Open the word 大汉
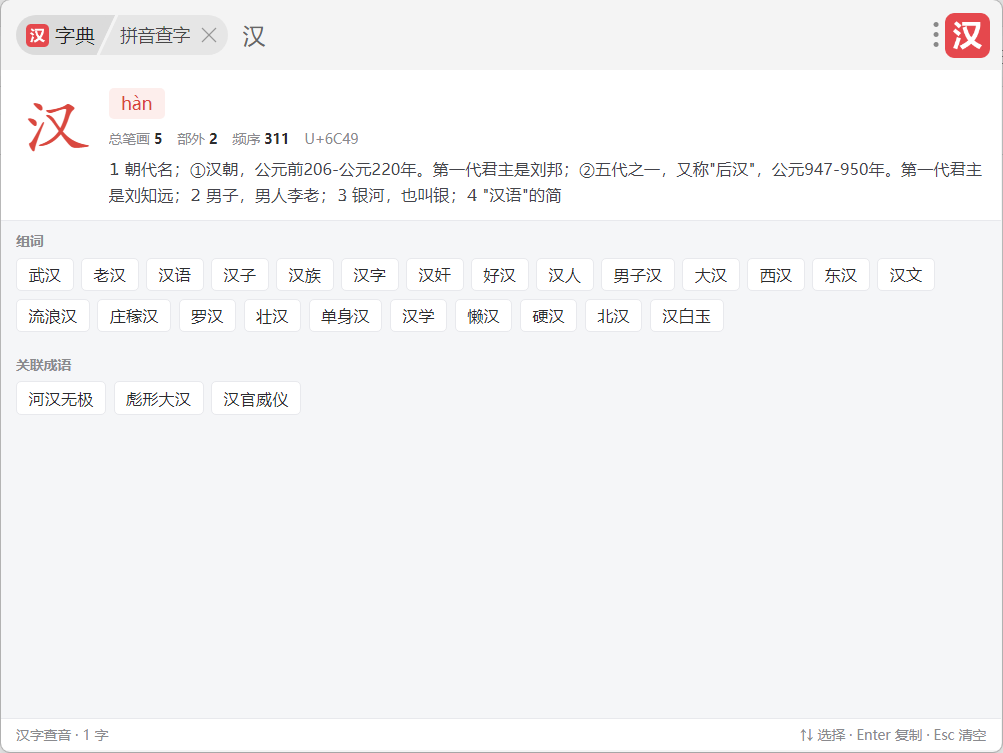 711,275
